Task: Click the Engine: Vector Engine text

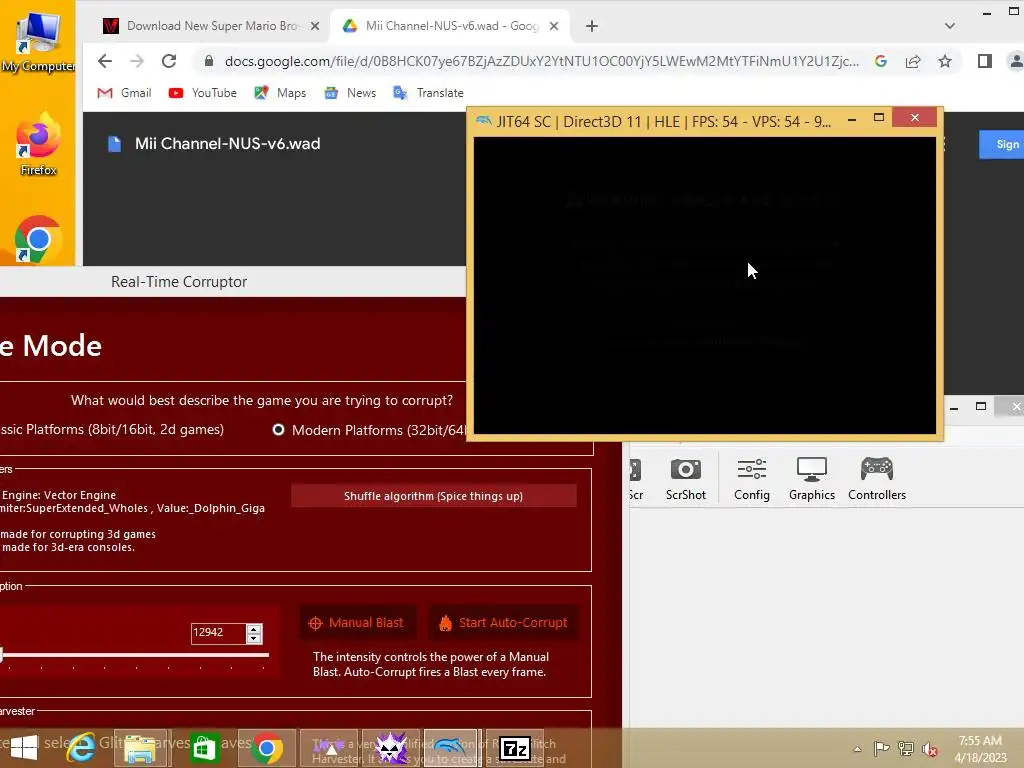Action: pos(59,495)
